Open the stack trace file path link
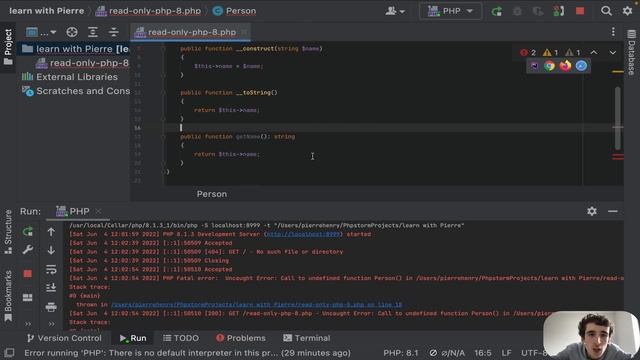This screenshot has width=640, height=360. point(256,304)
